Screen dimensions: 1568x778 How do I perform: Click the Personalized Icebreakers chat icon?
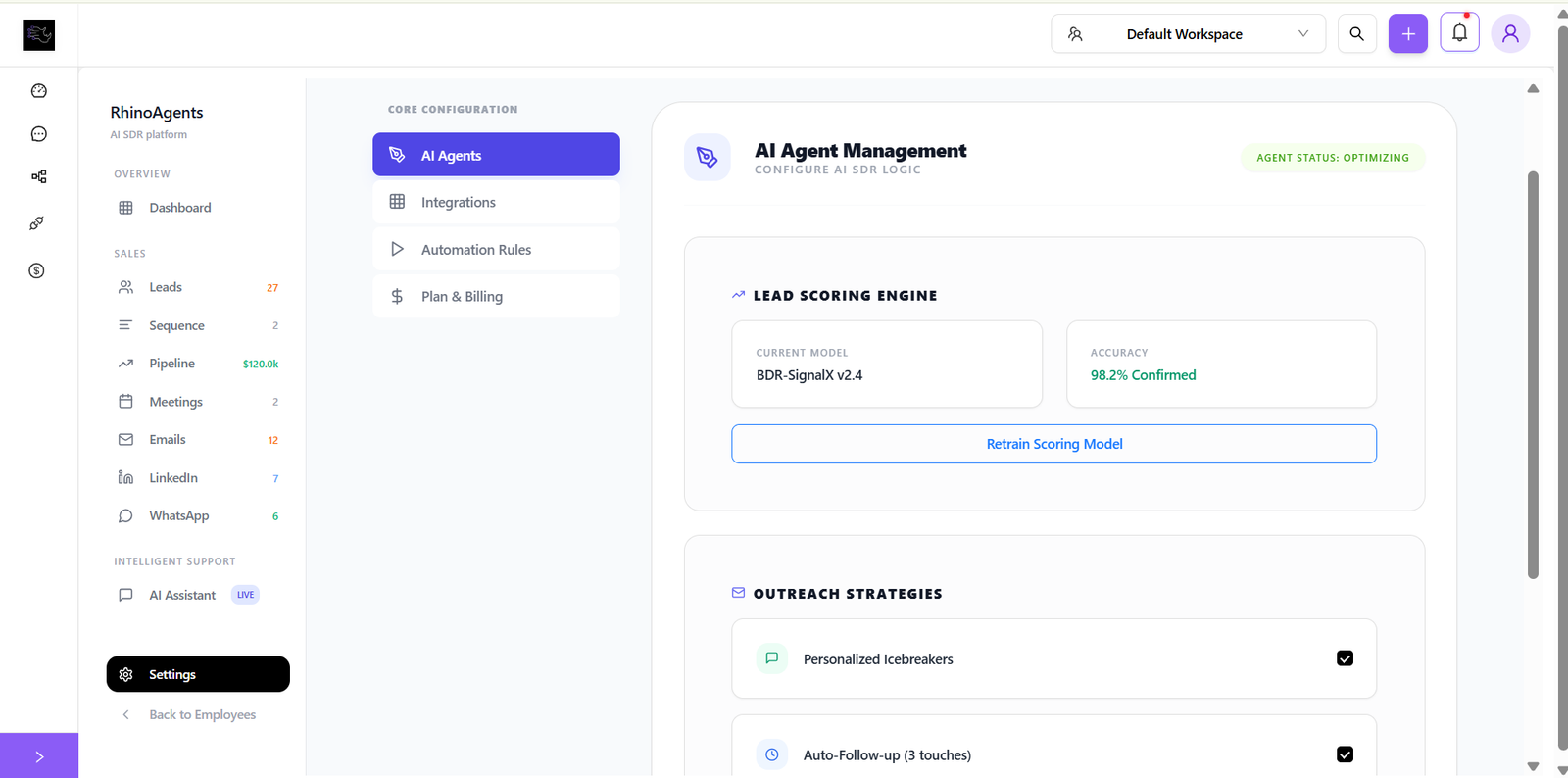point(772,658)
